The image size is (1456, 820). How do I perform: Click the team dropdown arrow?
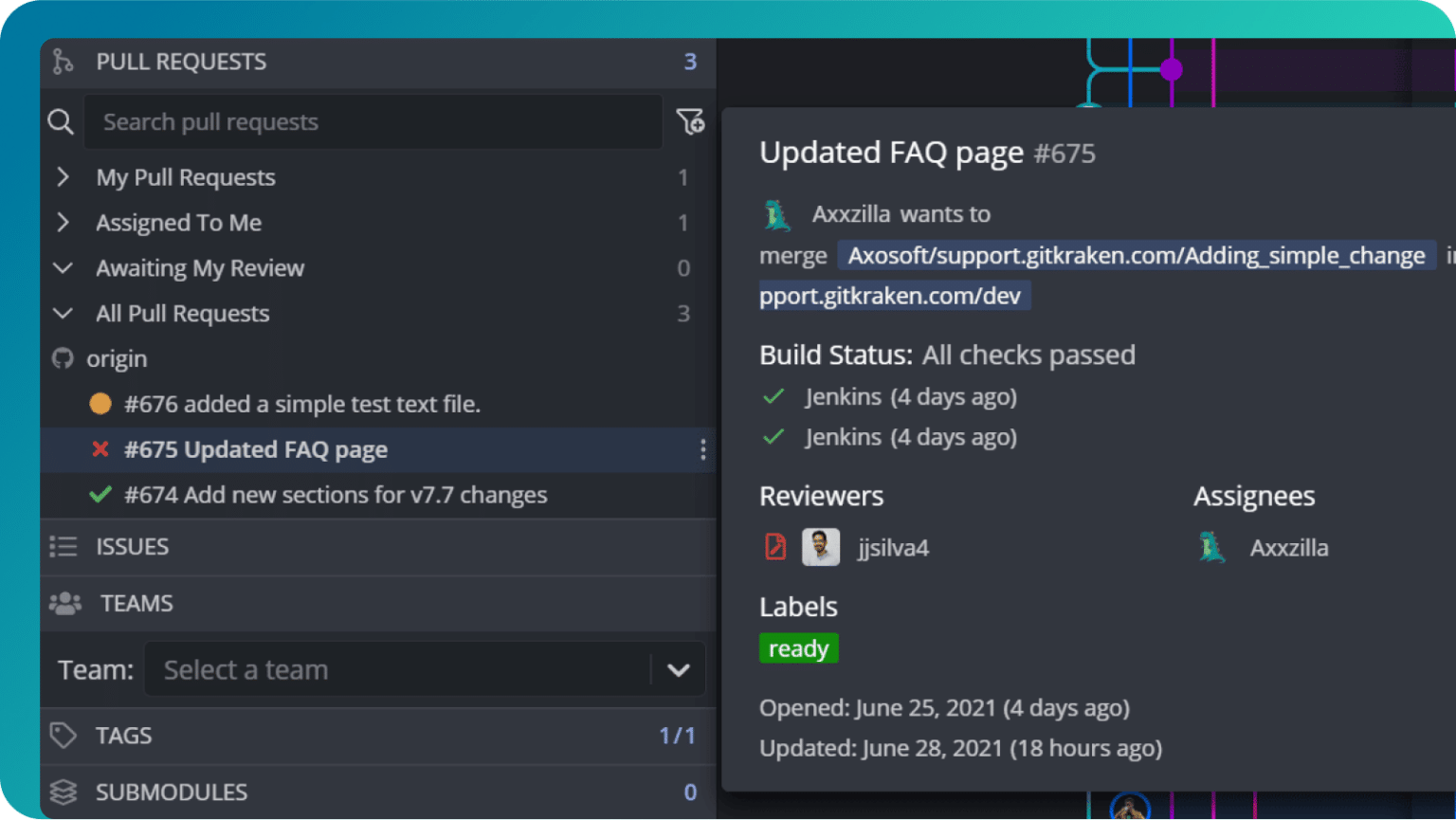coord(679,670)
